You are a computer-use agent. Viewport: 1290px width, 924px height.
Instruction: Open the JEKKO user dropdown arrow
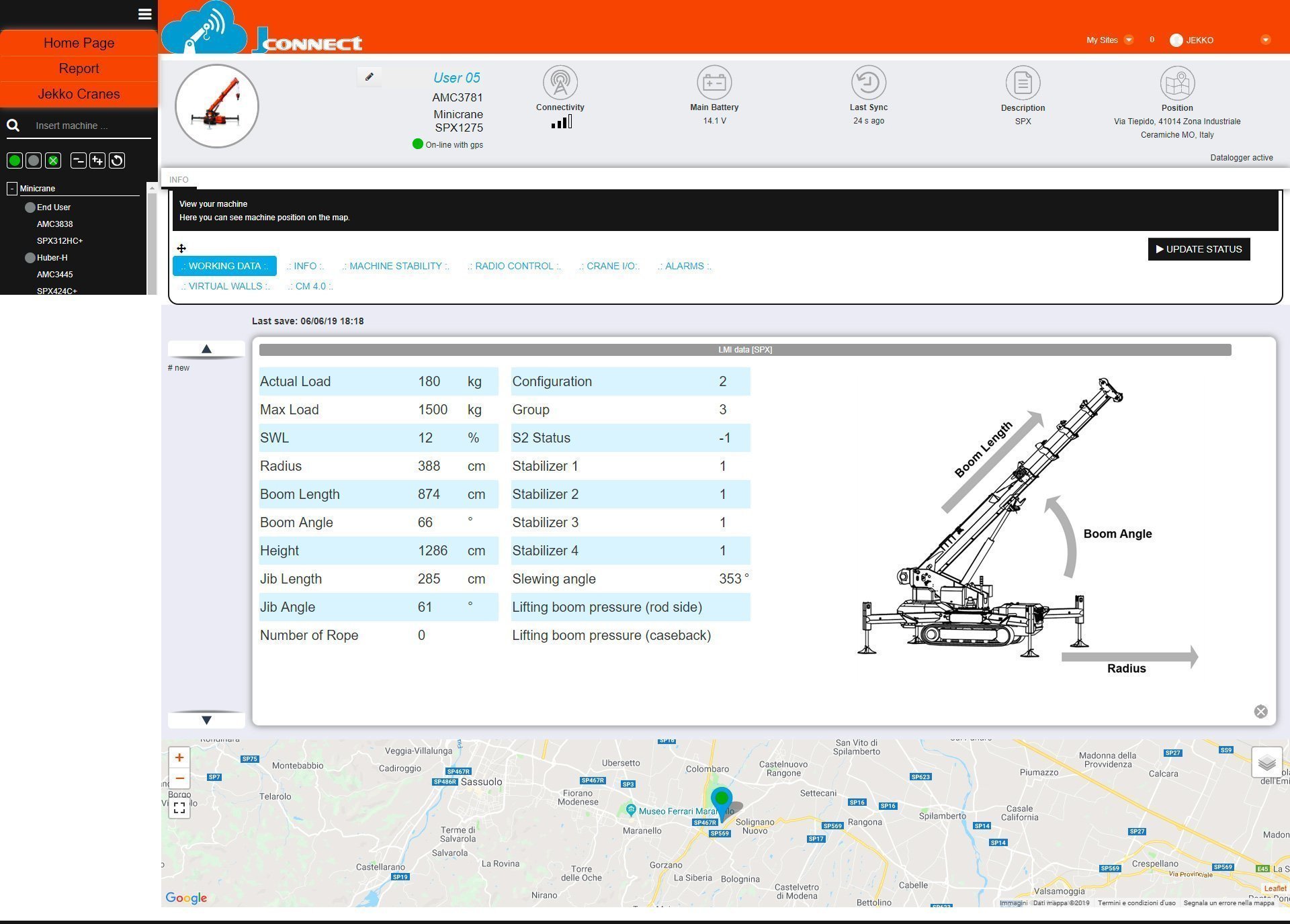(1265, 40)
